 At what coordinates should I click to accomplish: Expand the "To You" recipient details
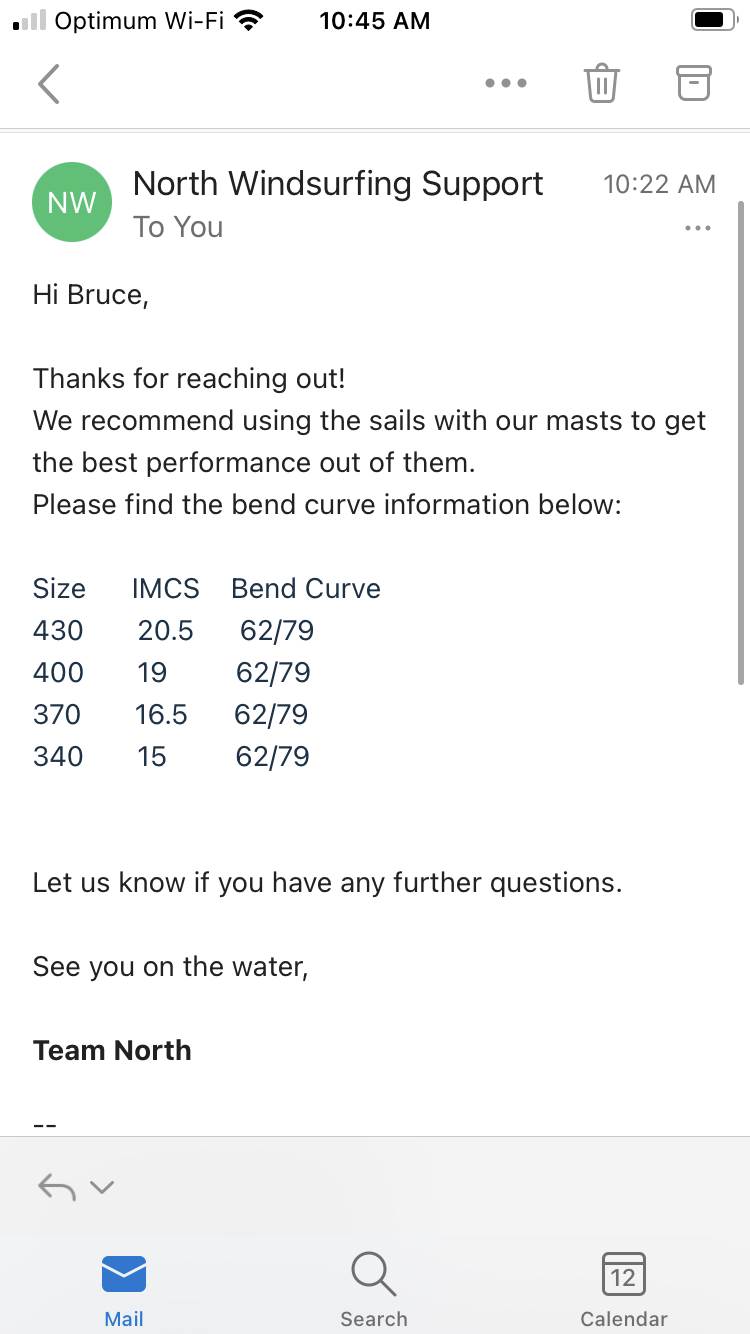click(178, 227)
